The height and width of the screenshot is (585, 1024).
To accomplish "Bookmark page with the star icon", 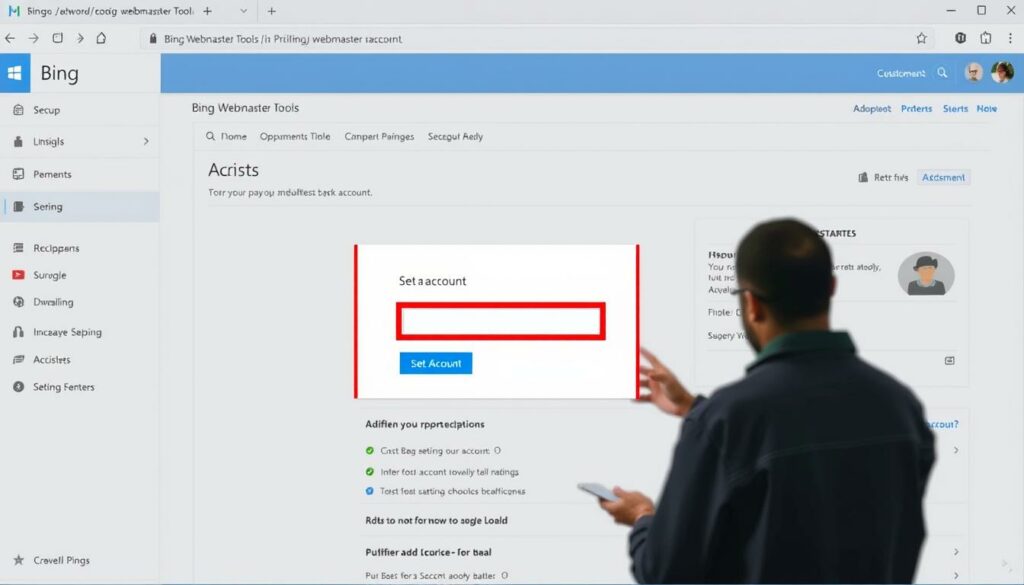I will tap(921, 39).
